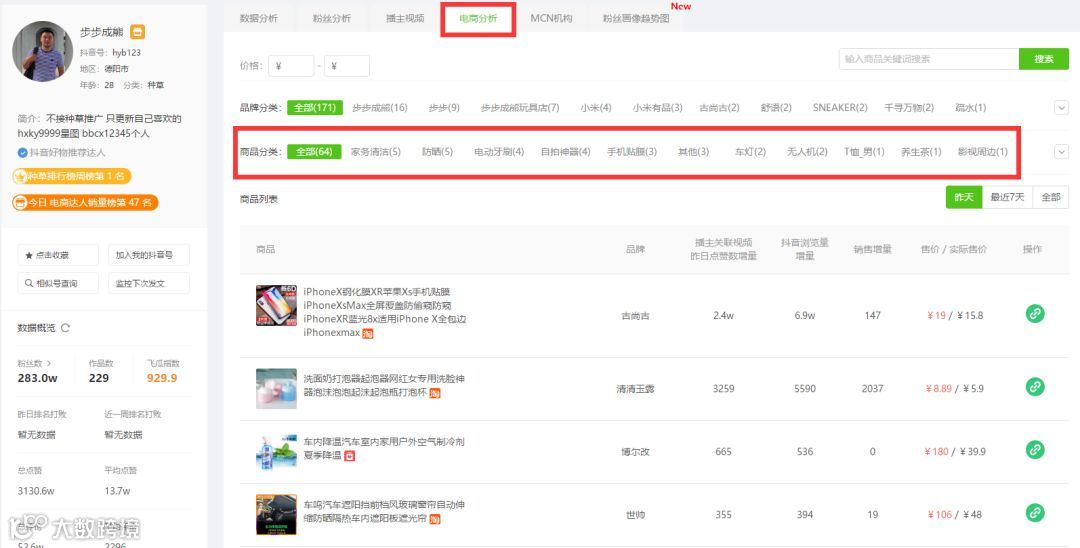Click refresh icon next to 数据概览
The height and width of the screenshot is (548, 1080).
(65, 328)
